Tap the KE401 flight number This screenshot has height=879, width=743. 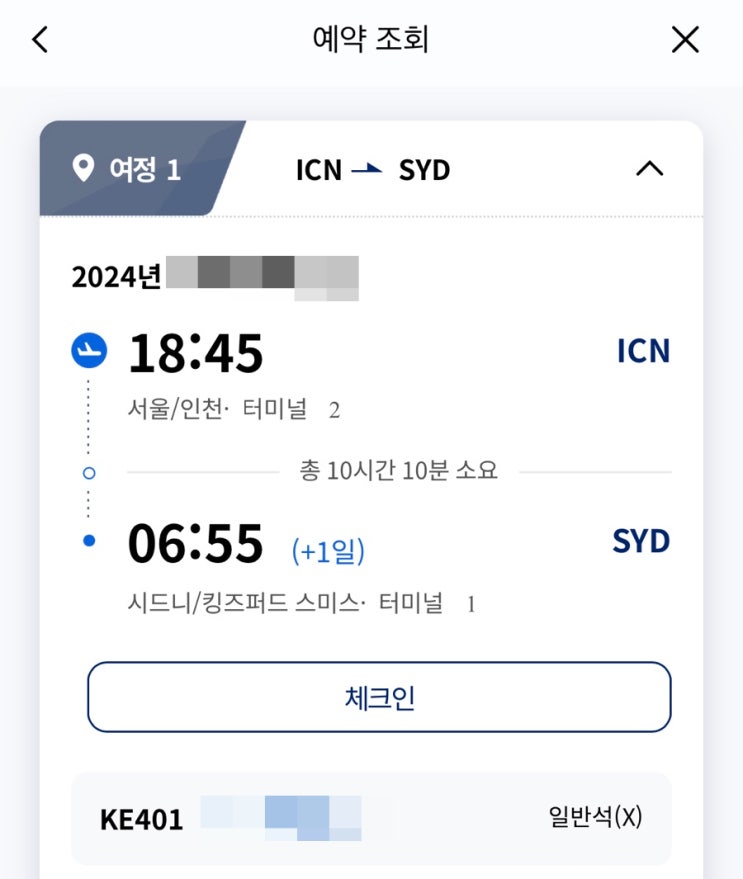click(x=141, y=820)
